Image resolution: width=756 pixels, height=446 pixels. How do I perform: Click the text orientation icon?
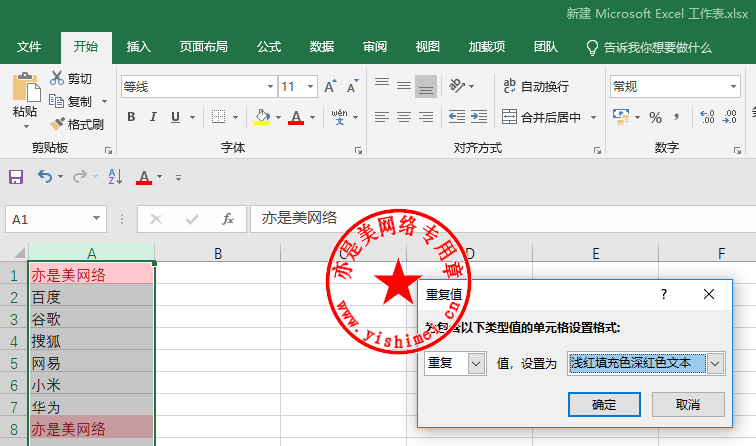coord(457,86)
